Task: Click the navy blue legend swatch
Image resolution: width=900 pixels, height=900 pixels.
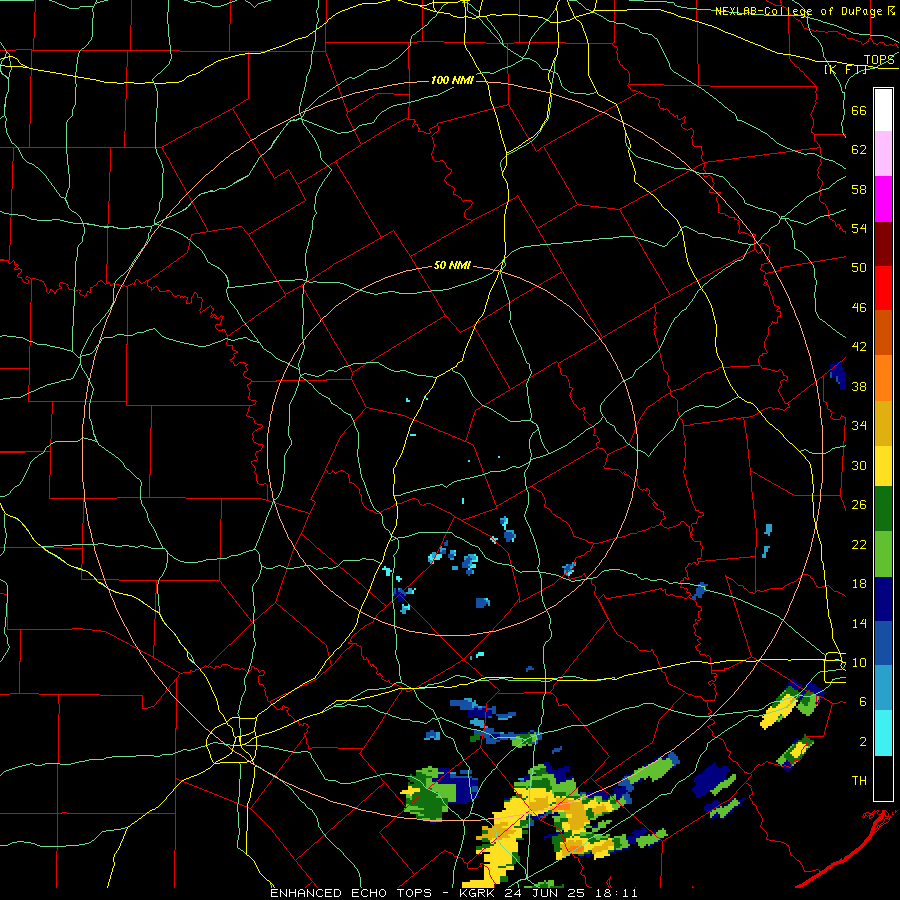Action: pyautogui.click(x=883, y=599)
